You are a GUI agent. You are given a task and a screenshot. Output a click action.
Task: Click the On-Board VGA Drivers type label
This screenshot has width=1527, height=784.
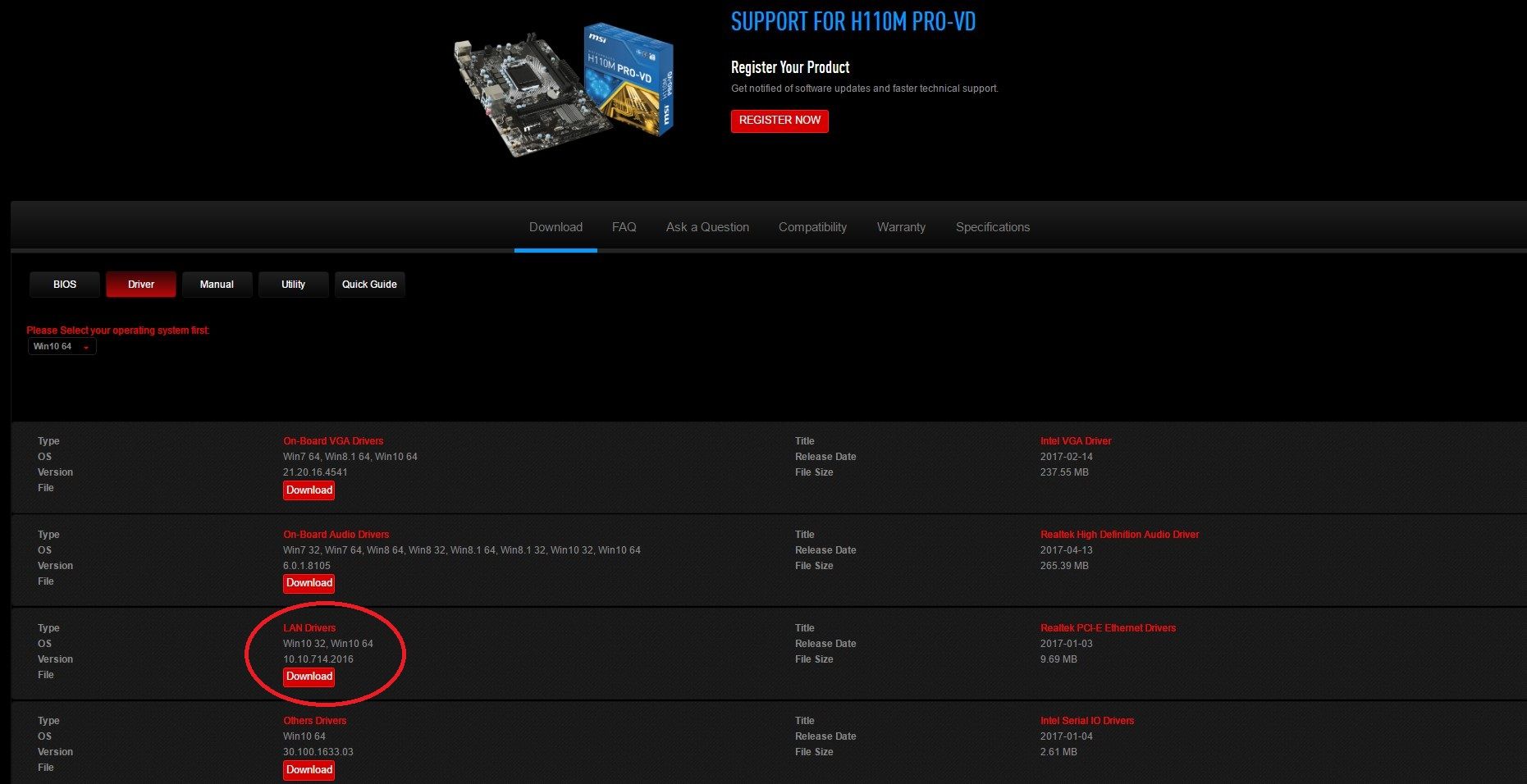pyautogui.click(x=333, y=441)
